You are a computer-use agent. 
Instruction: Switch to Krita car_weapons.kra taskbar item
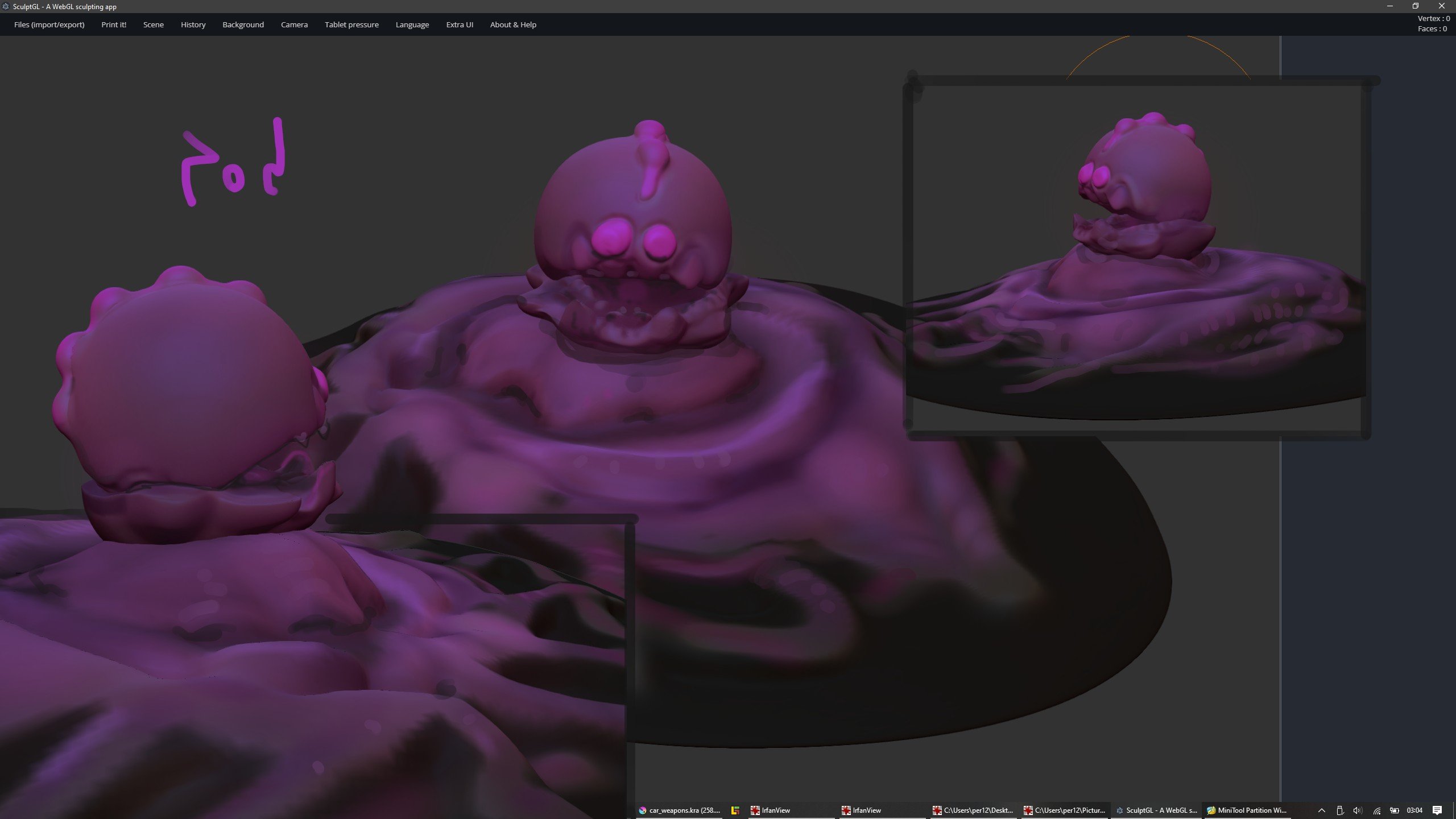680,810
